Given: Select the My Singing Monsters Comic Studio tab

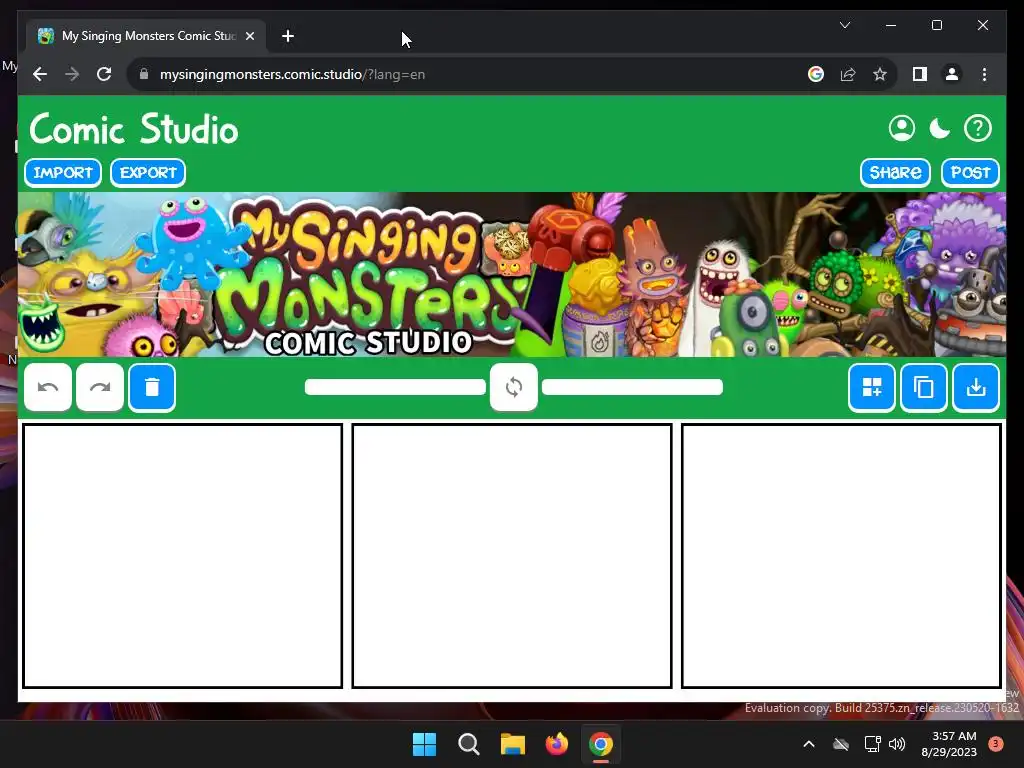Looking at the screenshot, I should click(148, 36).
